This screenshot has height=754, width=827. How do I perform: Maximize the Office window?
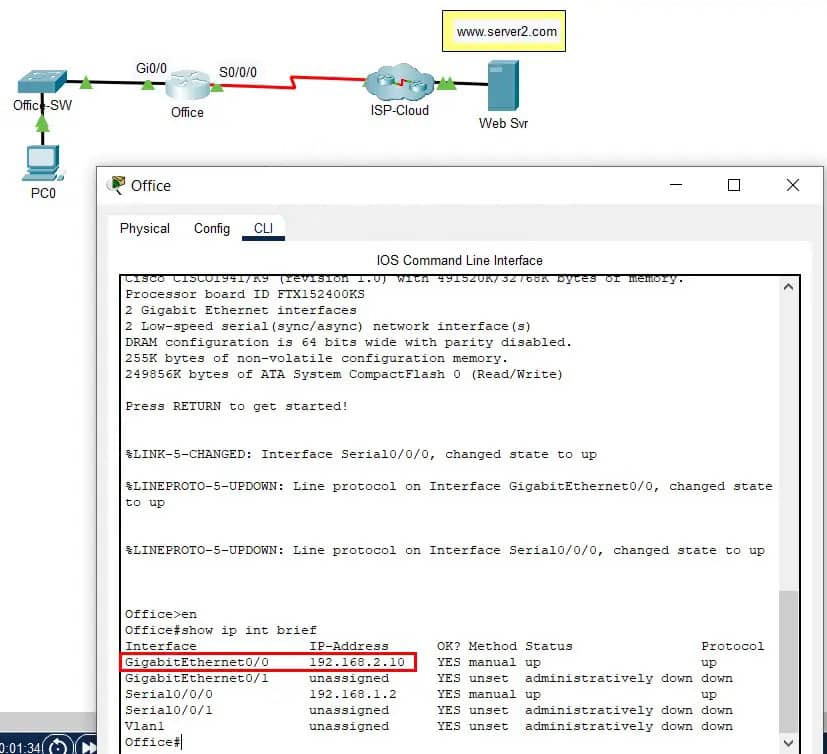pos(734,185)
